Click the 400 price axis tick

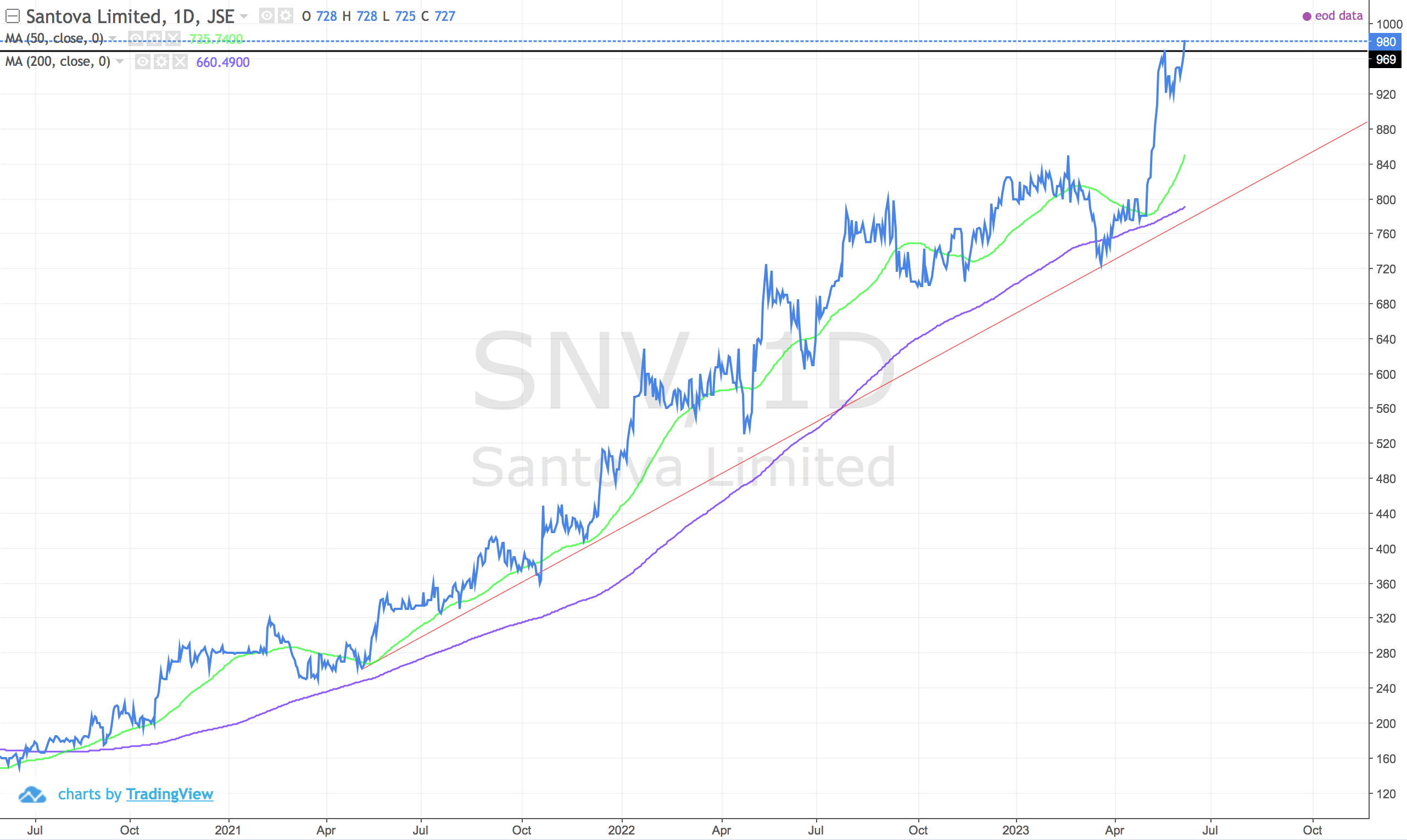click(x=1386, y=549)
